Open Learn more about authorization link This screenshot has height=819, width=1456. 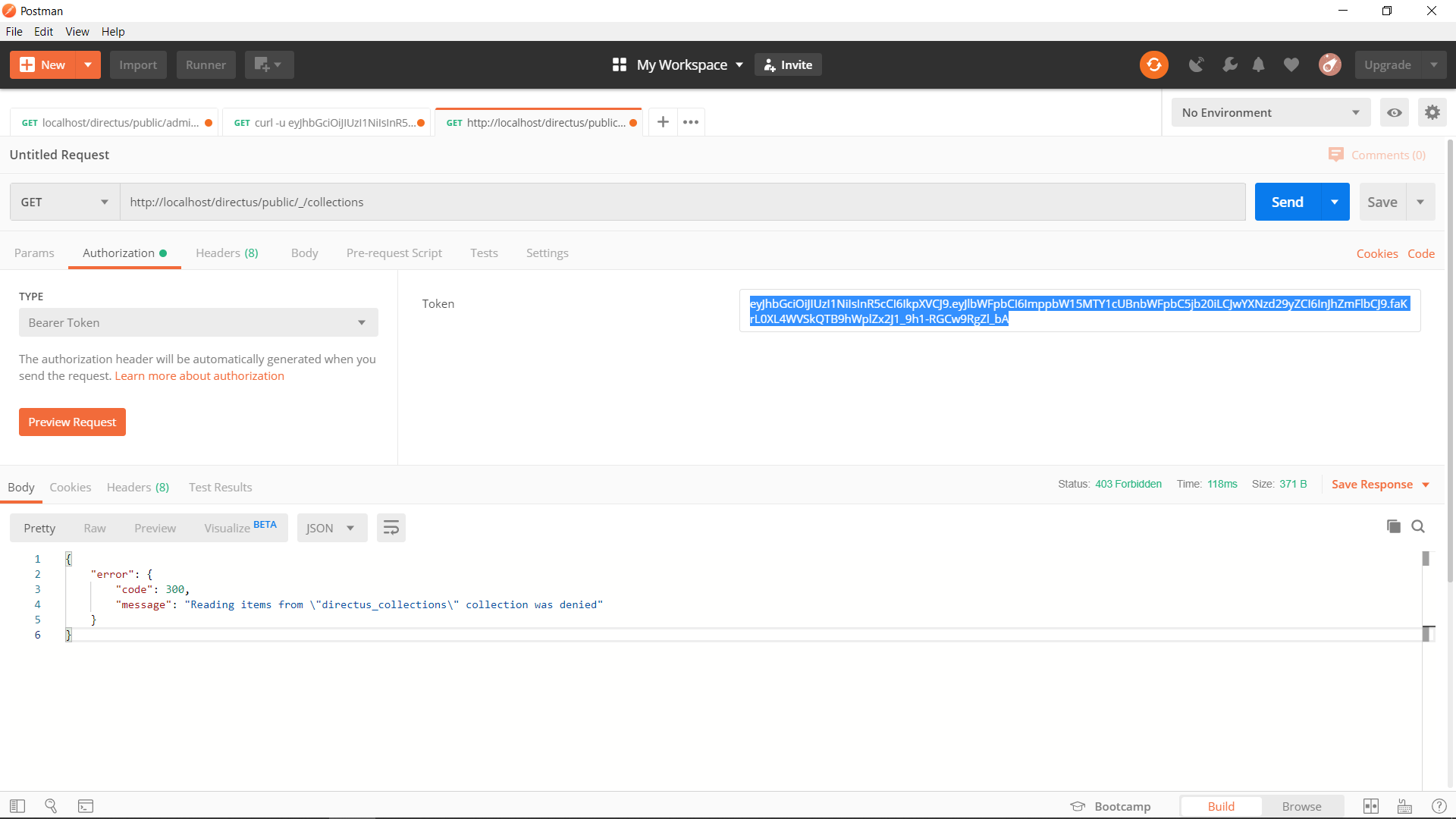(x=199, y=375)
